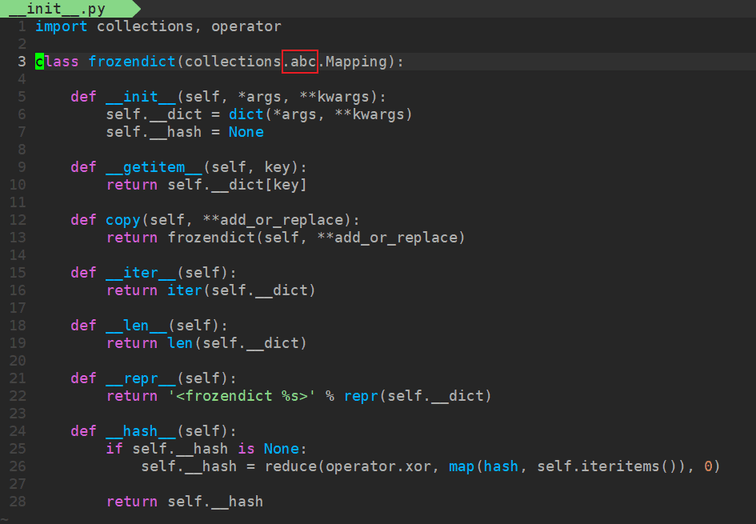Image resolution: width=756 pixels, height=524 pixels.
Task: Click line number 28 in the gutter
Action: coord(18,501)
